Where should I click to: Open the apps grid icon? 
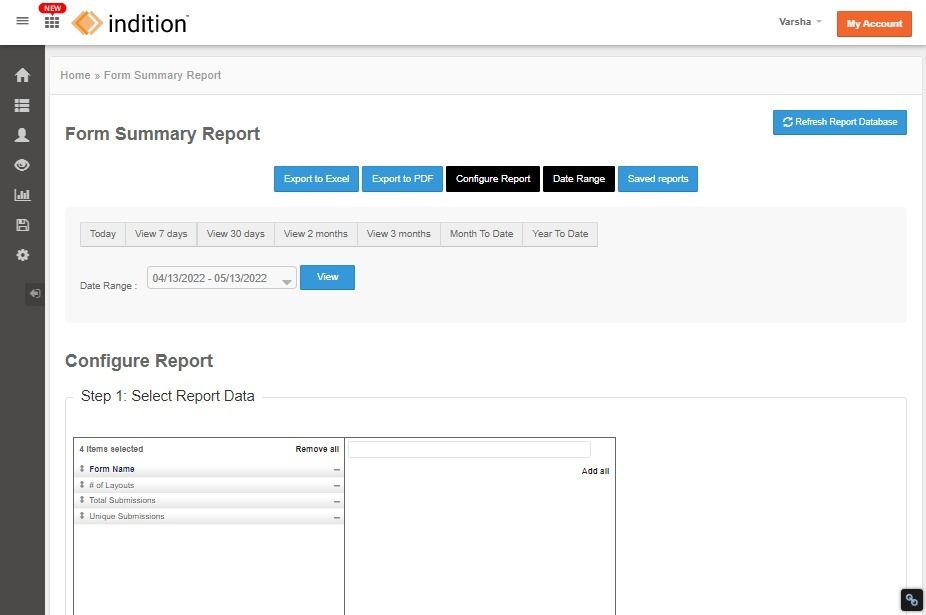click(52, 22)
